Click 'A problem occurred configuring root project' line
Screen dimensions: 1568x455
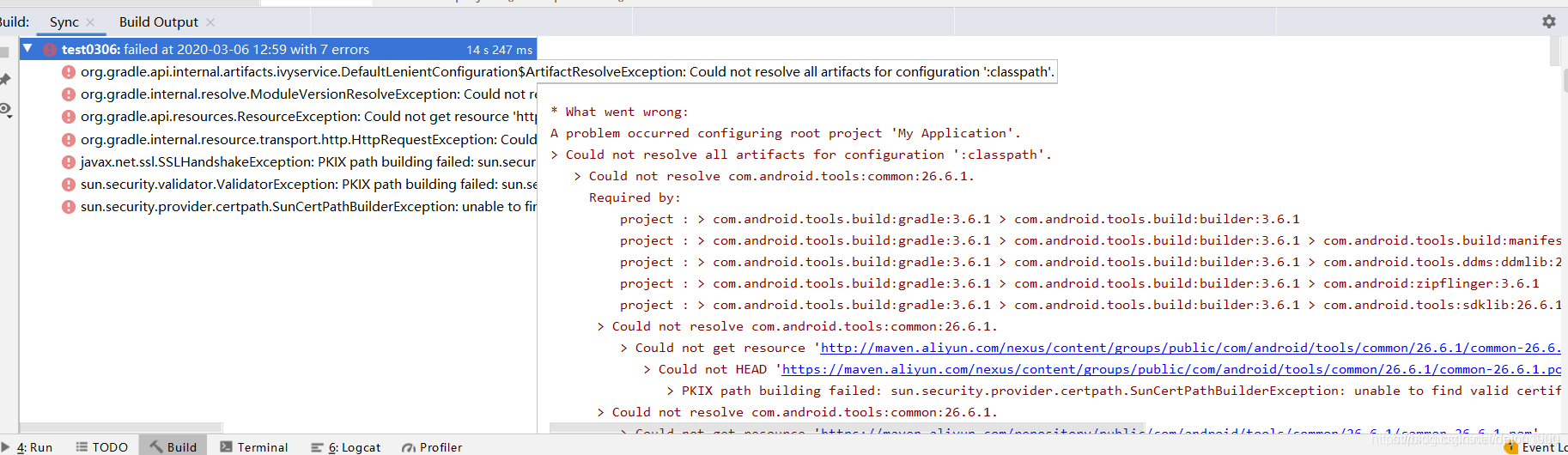click(786, 133)
